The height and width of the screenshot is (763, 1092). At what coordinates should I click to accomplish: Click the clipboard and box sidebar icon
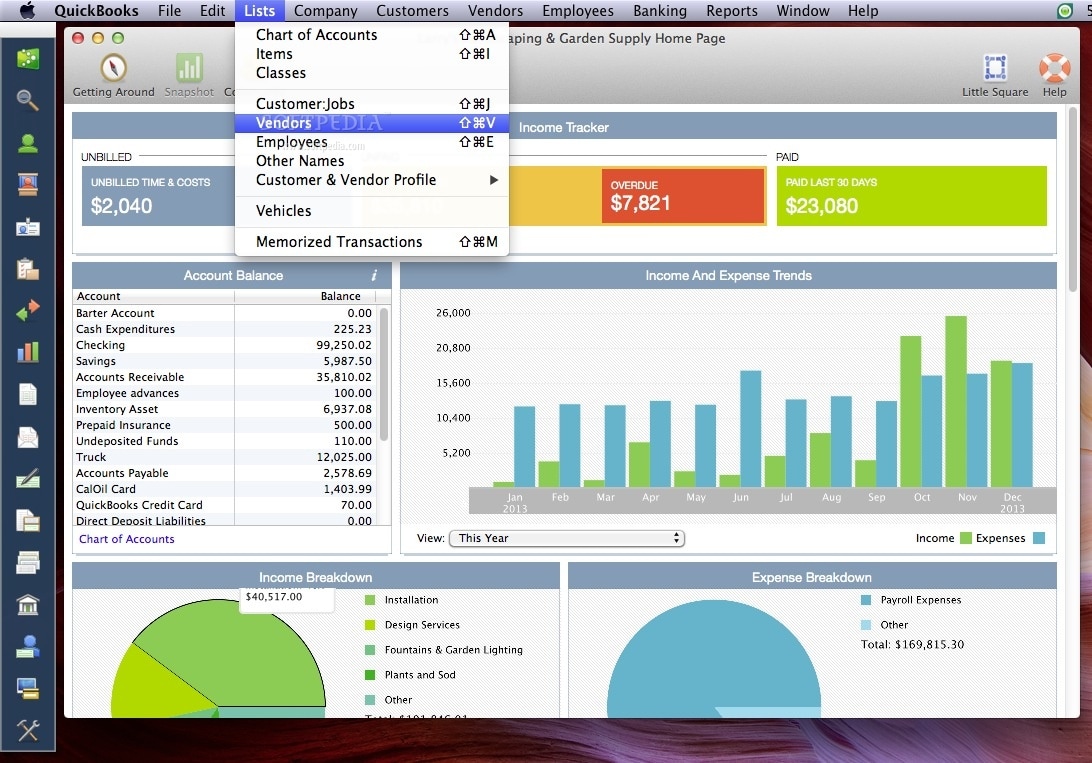(28, 269)
